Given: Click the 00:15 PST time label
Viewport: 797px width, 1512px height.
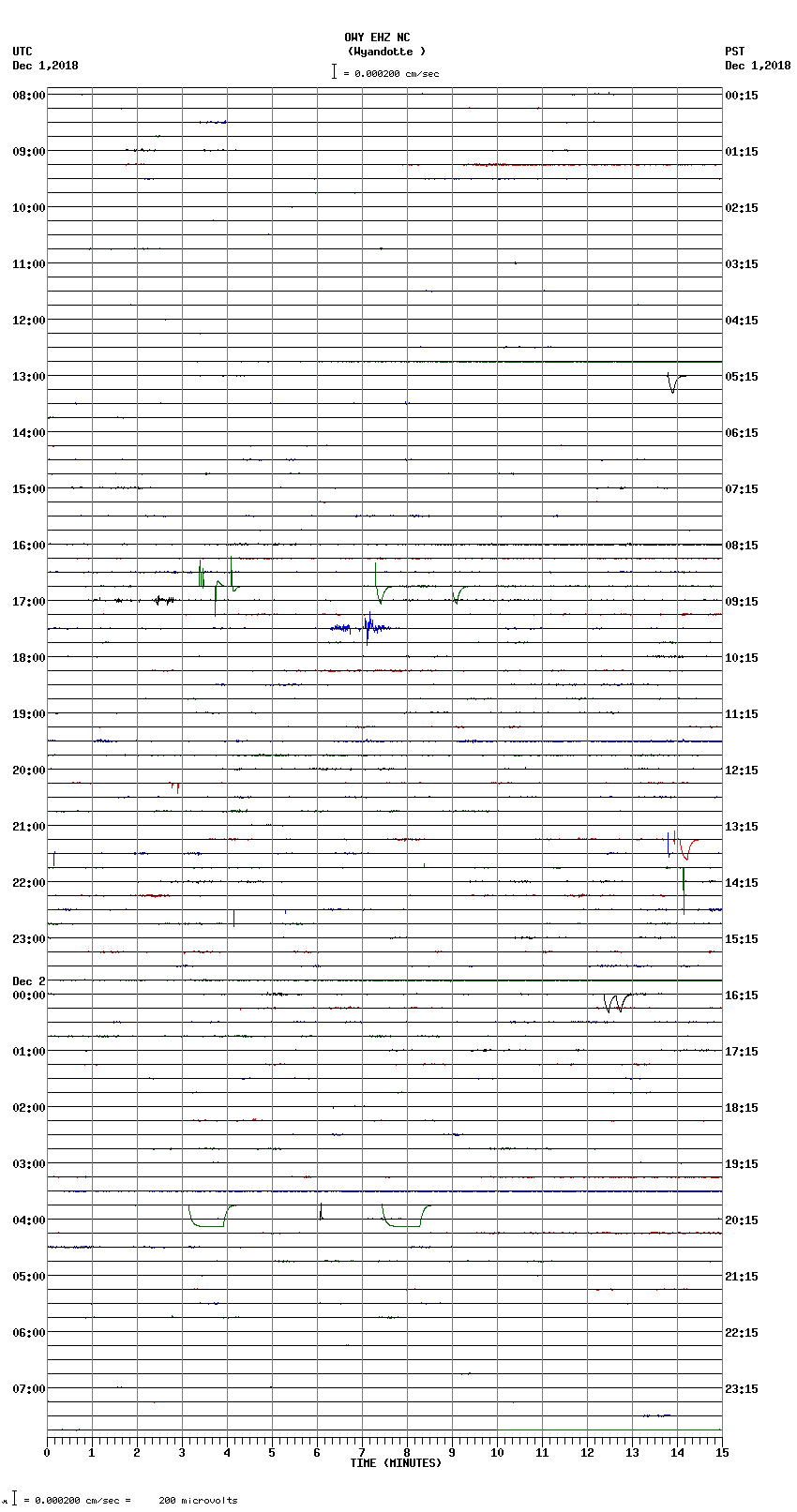Looking at the screenshot, I should tap(742, 96).
